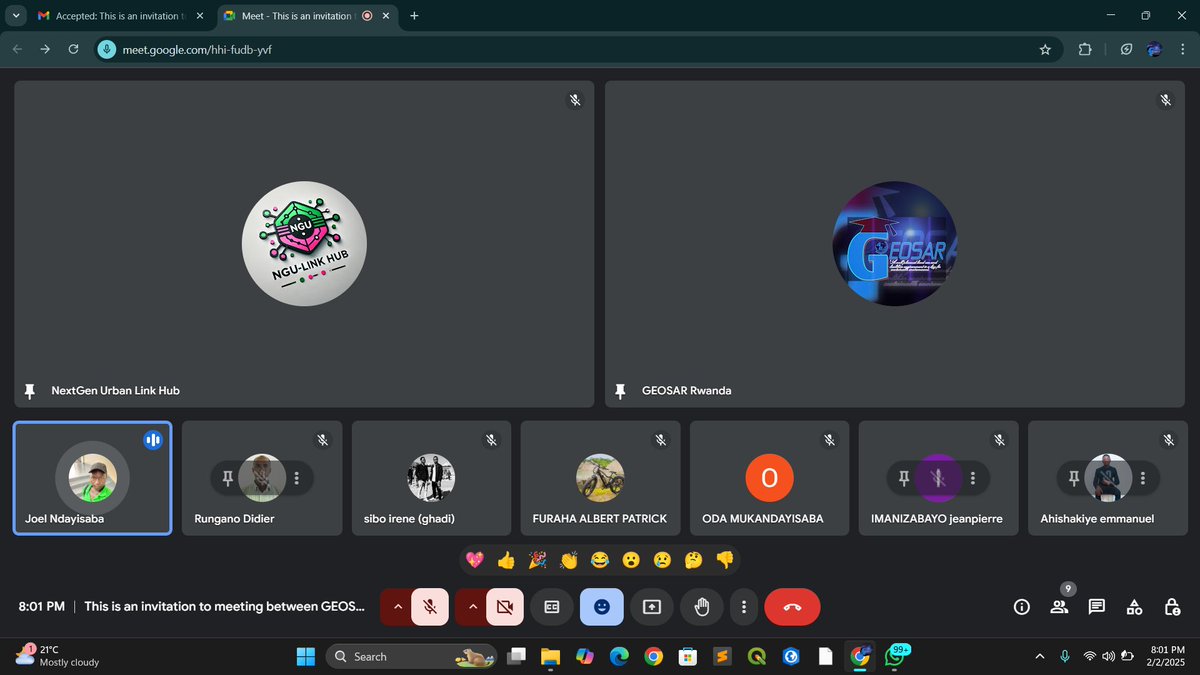The height and width of the screenshot is (675, 1200).
Task: Open the Chrome profile avatar
Action: [1155, 49]
